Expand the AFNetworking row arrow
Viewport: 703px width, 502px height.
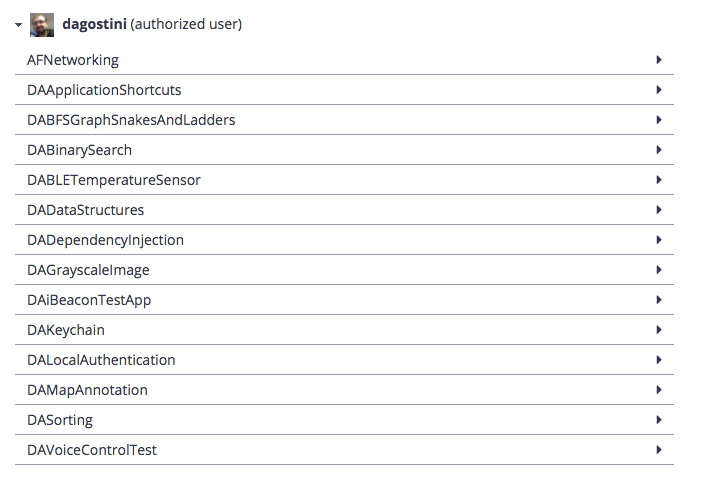[659, 60]
